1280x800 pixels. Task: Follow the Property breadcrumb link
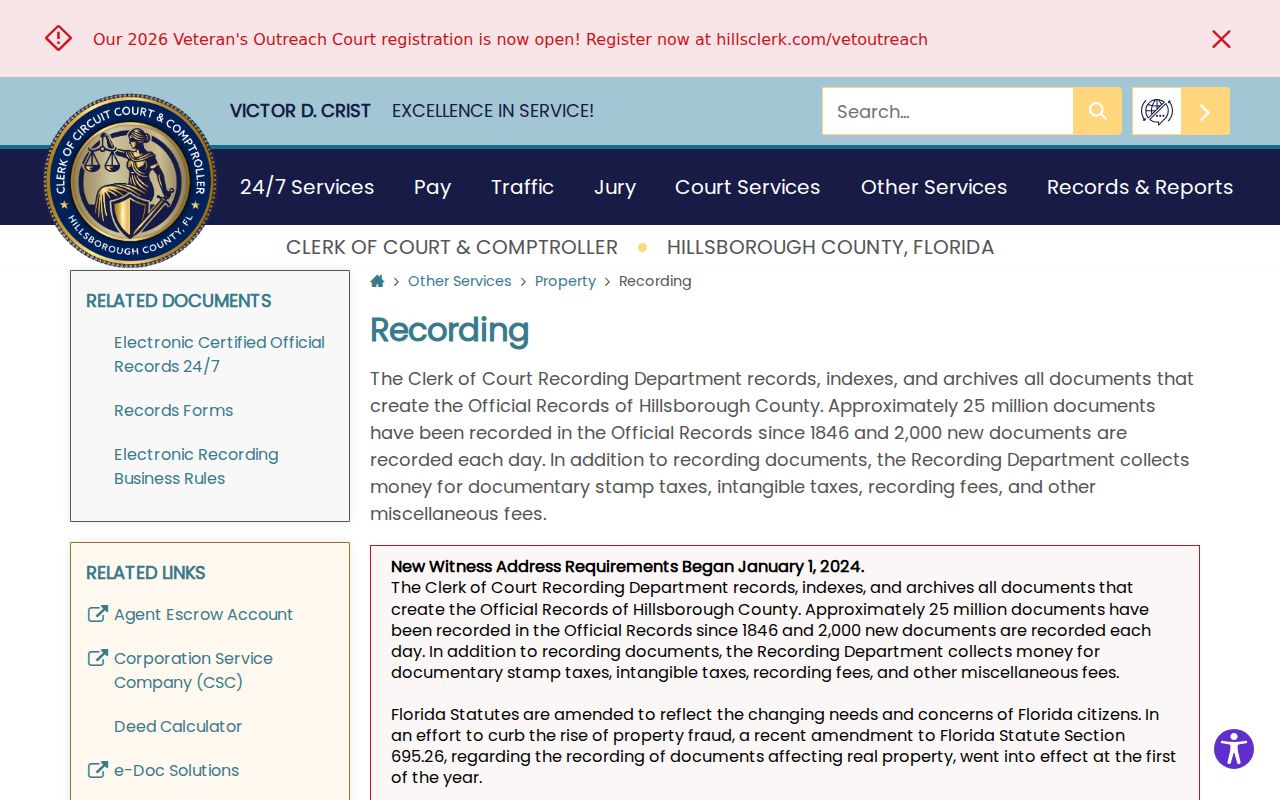pos(565,281)
